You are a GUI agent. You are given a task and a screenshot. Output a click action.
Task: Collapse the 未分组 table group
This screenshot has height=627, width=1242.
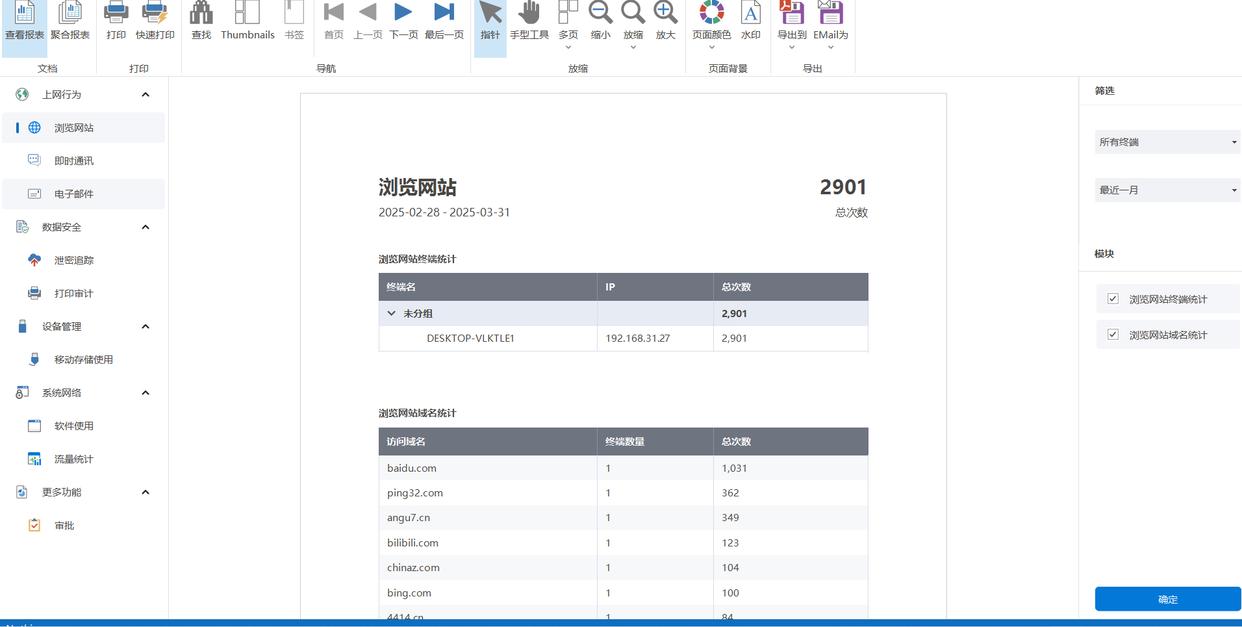click(x=392, y=313)
